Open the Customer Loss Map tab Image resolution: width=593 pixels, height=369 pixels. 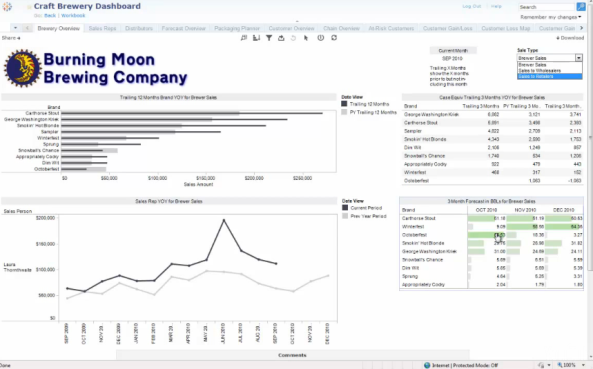pyautogui.click(x=506, y=28)
